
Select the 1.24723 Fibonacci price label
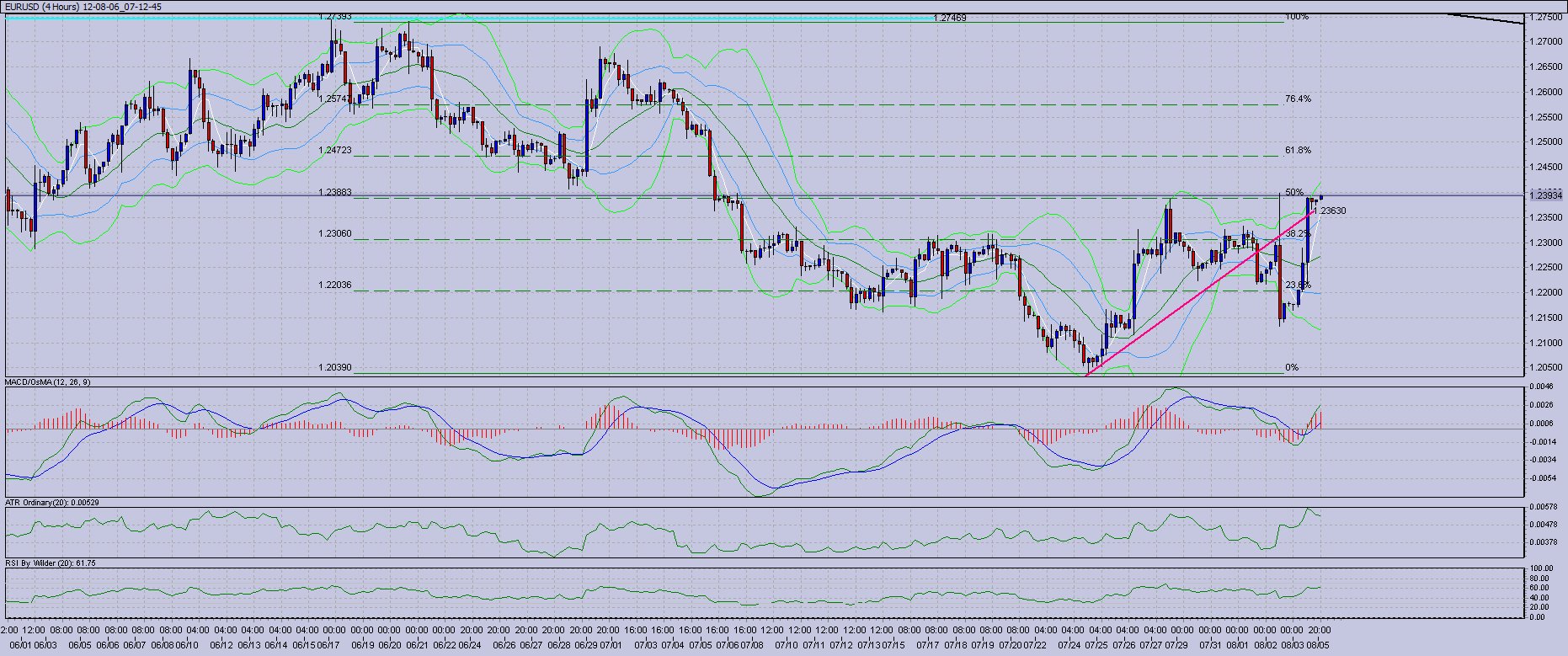(x=334, y=150)
